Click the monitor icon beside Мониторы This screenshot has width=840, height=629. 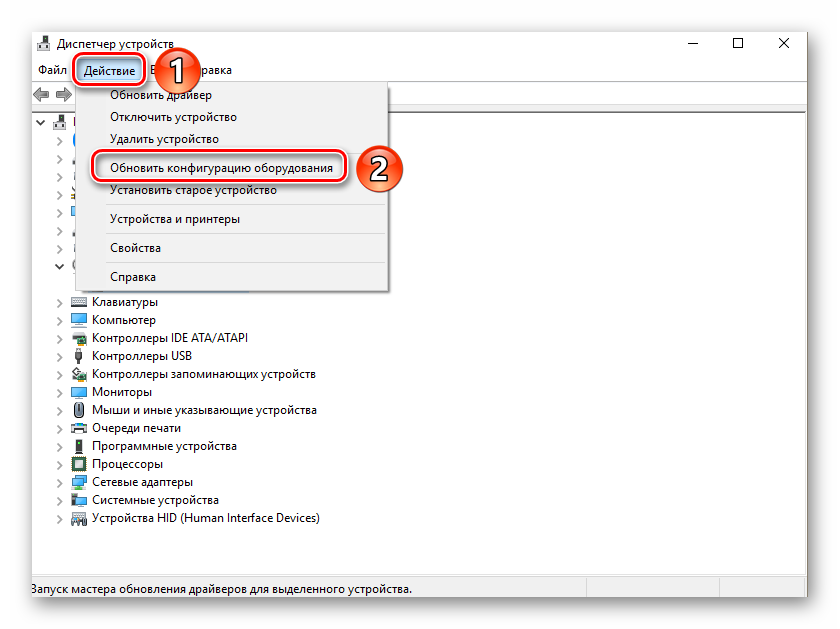79,392
